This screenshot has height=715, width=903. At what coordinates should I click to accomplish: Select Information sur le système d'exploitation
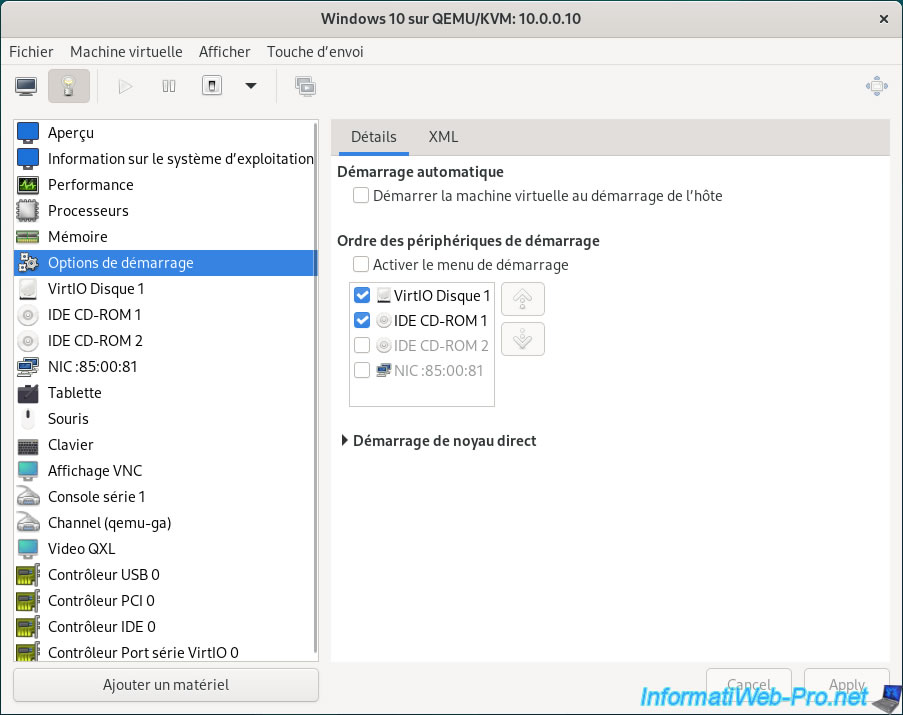coord(166,159)
